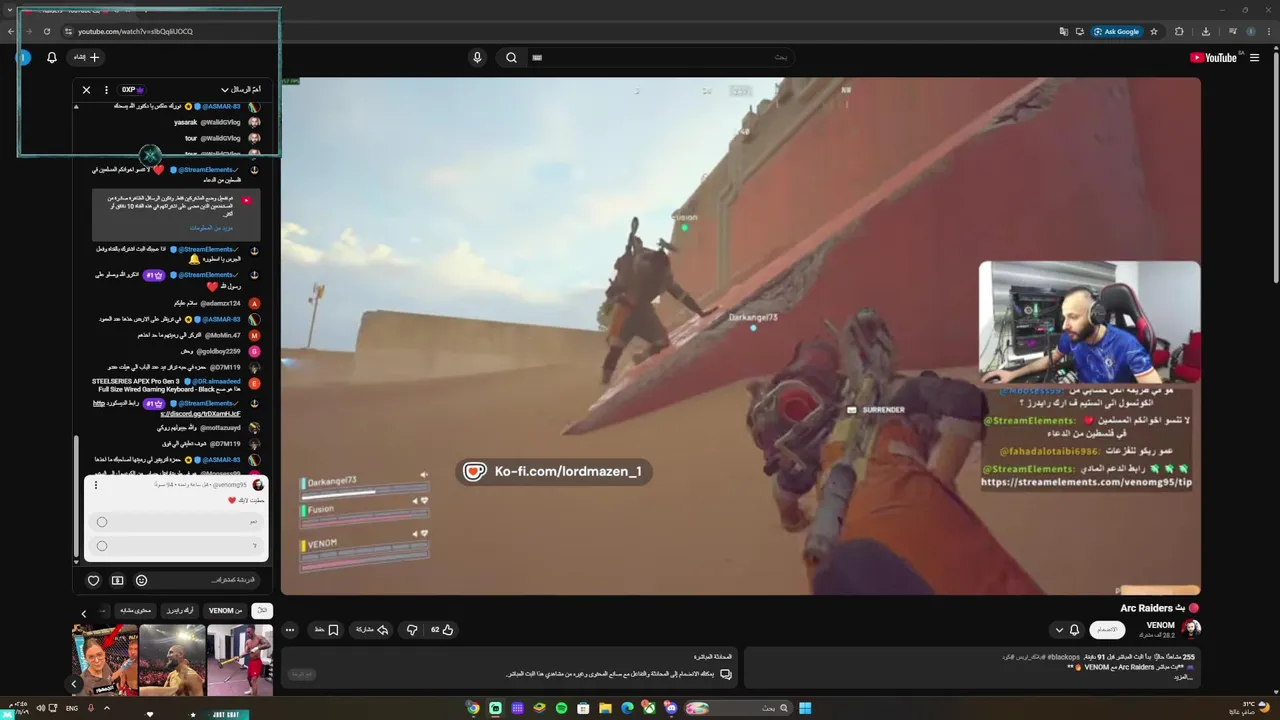Open browser extensions puzzle icon

1179,31
